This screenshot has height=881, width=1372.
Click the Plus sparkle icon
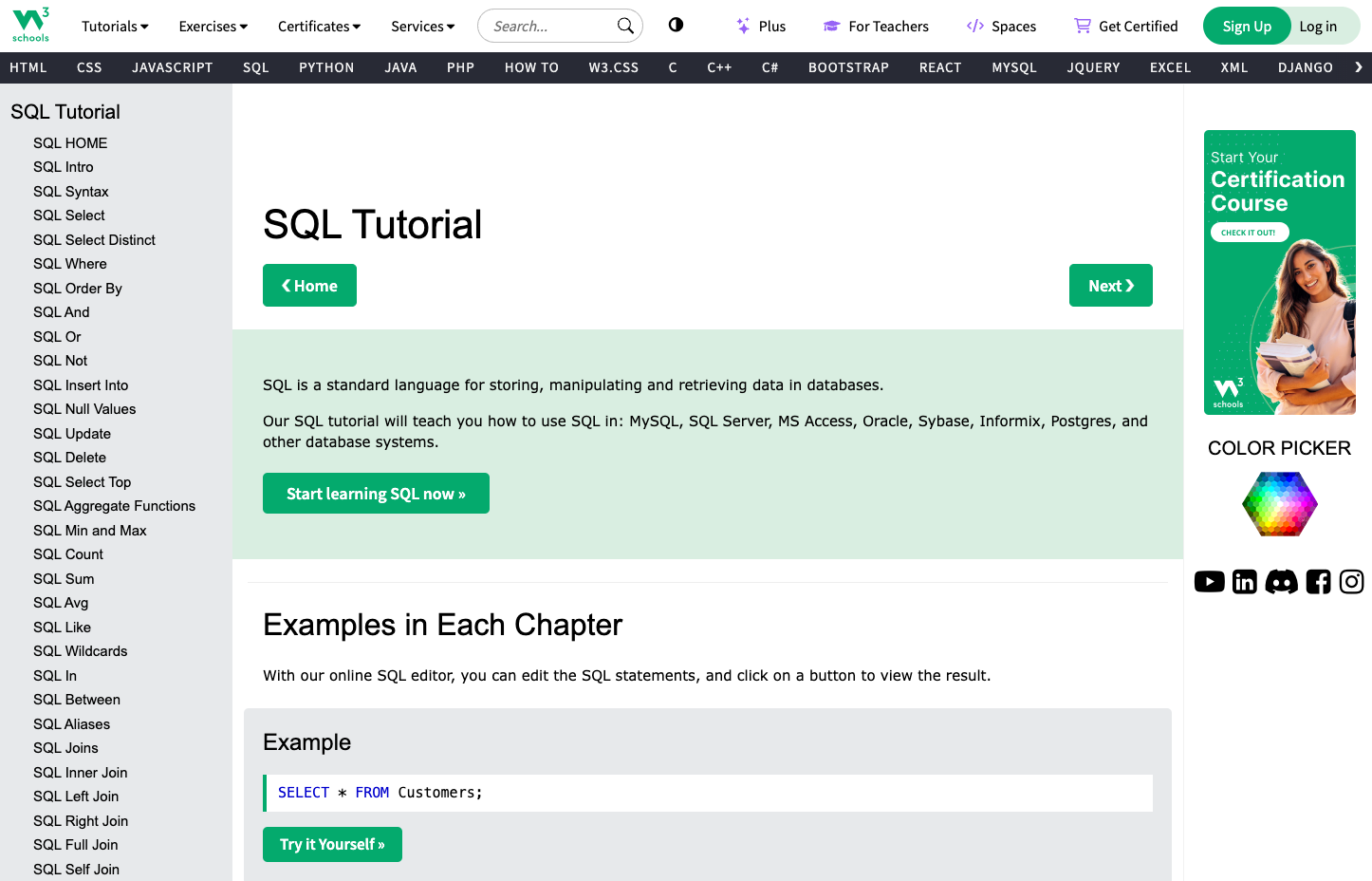(743, 26)
